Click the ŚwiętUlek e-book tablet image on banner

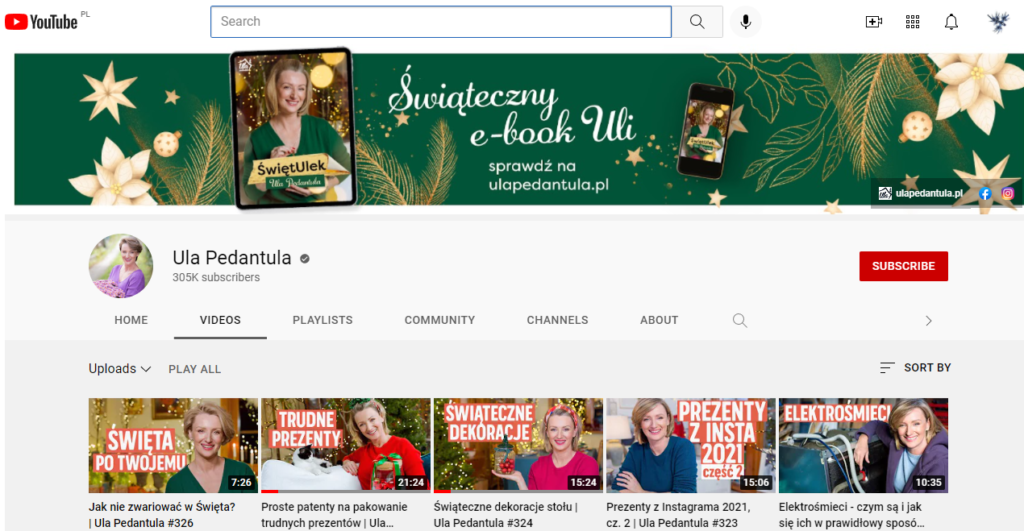pyautogui.click(x=292, y=128)
